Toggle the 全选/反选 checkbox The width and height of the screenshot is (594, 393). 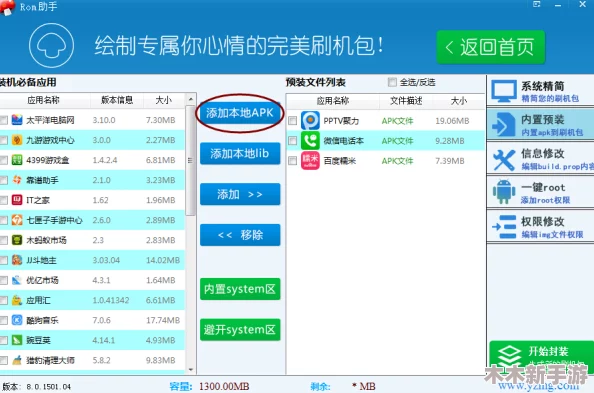click(x=392, y=82)
